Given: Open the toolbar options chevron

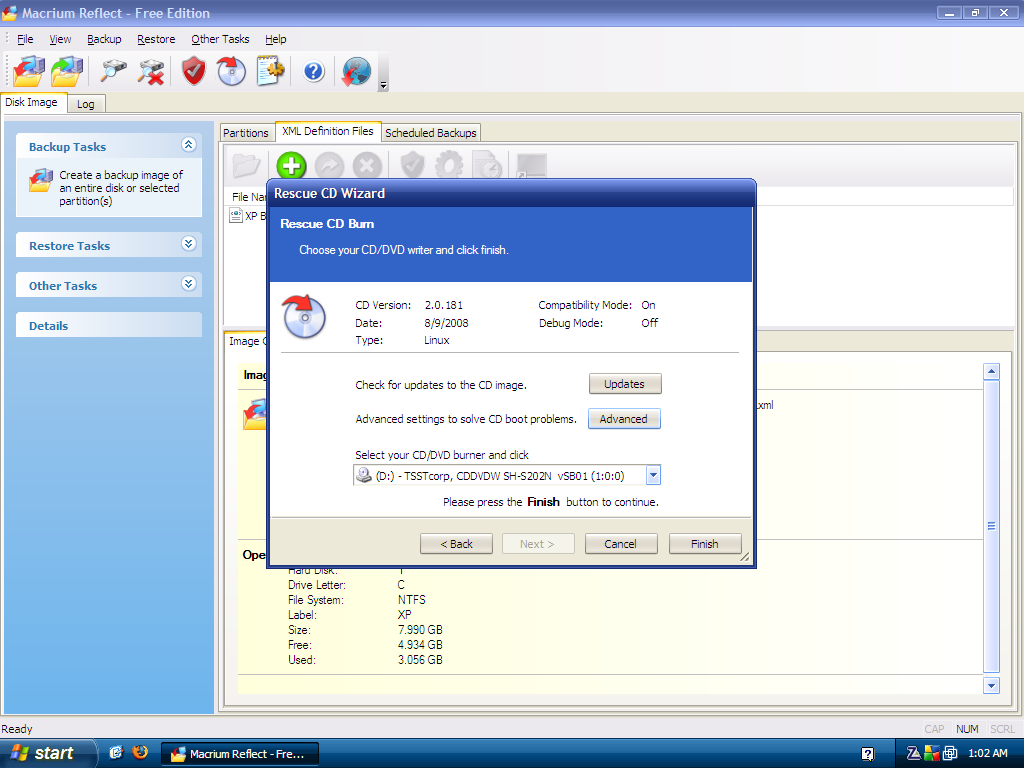Looking at the screenshot, I should (383, 85).
